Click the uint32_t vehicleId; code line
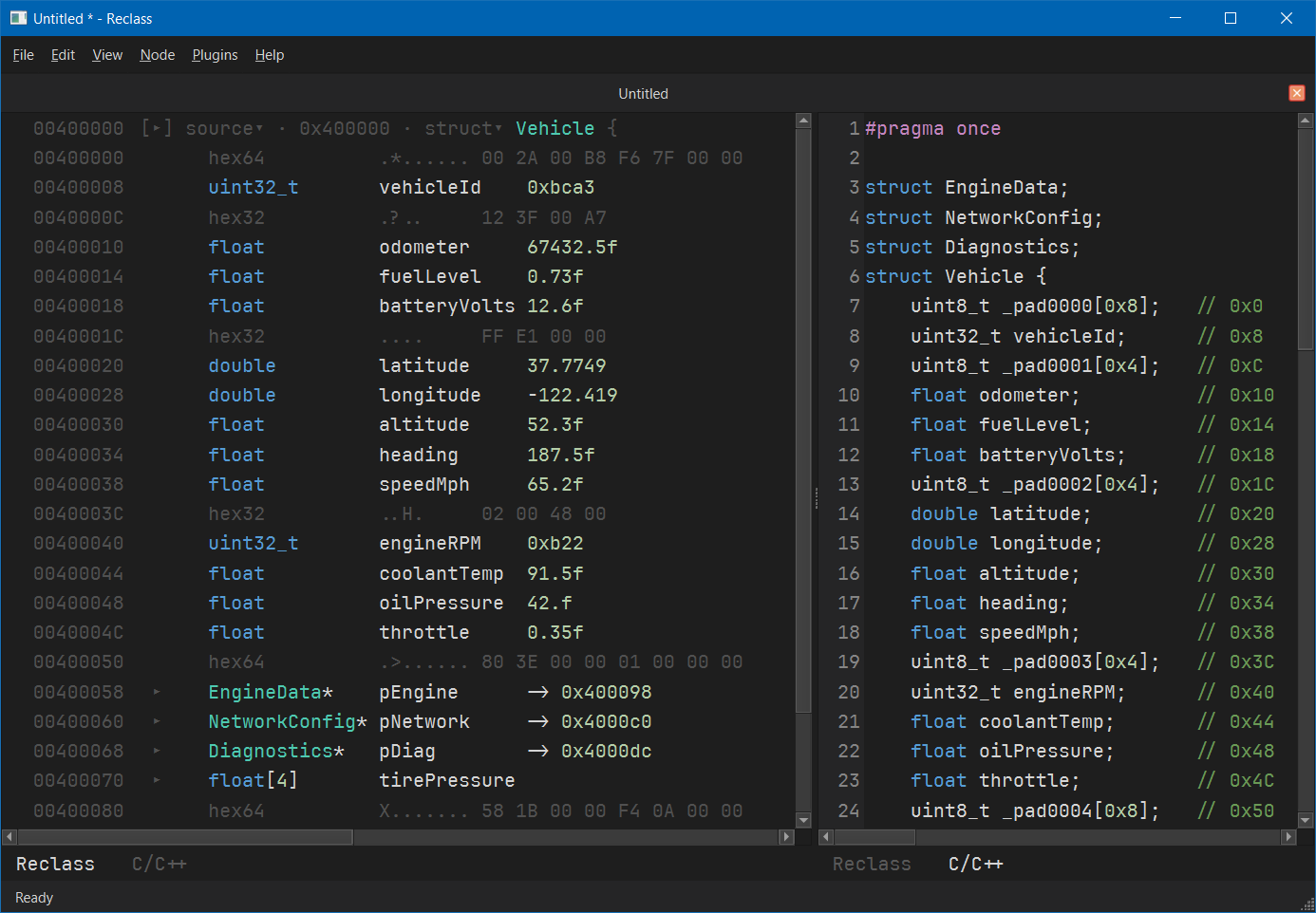The height and width of the screenshot is (913, 1316). pyautogui.click(x=1018, y=336)
